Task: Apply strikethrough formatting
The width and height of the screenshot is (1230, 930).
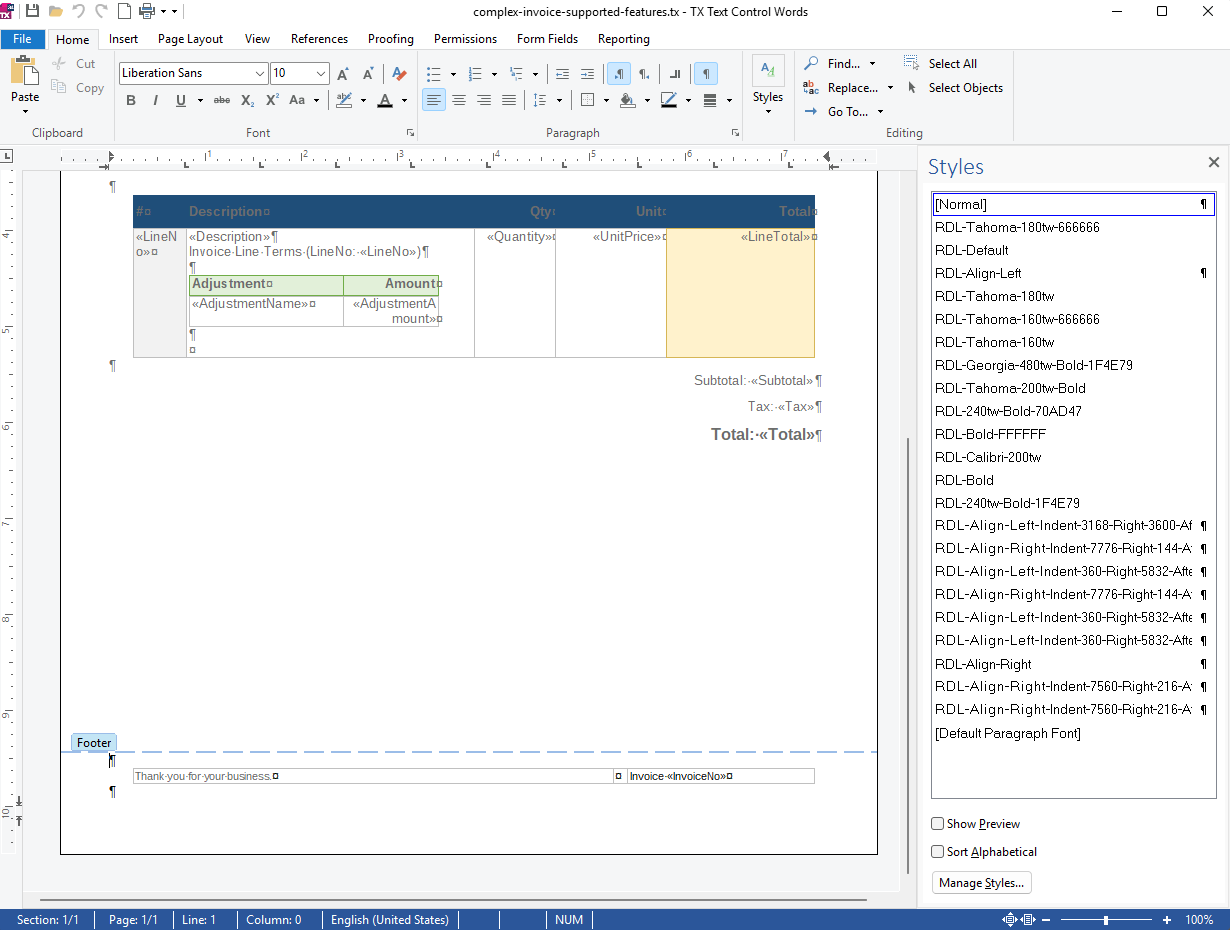Action: point(222,100)
